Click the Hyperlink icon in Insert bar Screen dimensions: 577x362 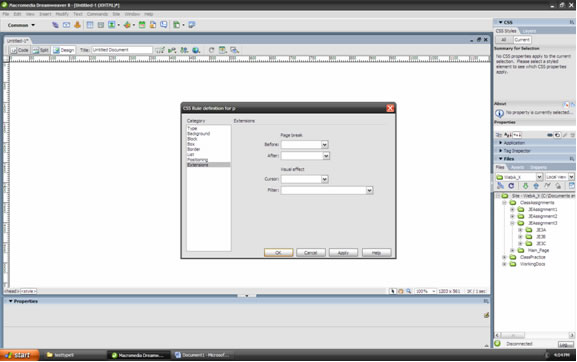coord(55,25)
